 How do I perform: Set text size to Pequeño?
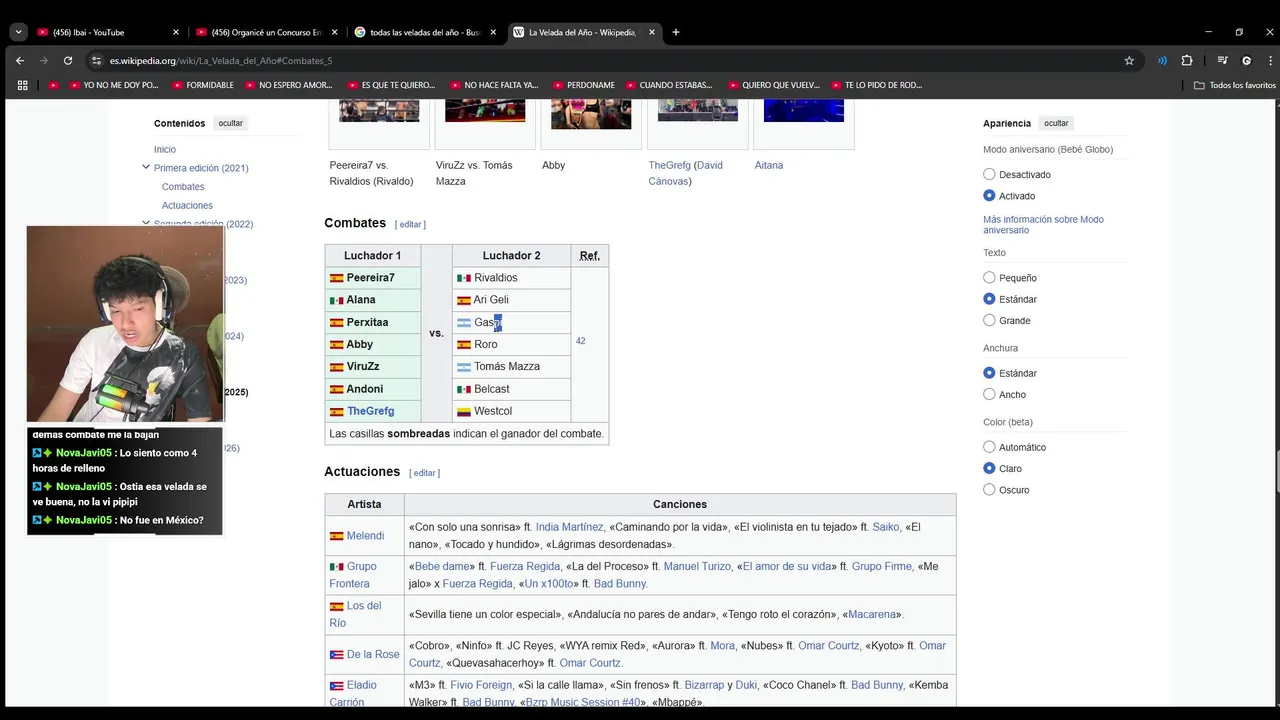(989, 278)
